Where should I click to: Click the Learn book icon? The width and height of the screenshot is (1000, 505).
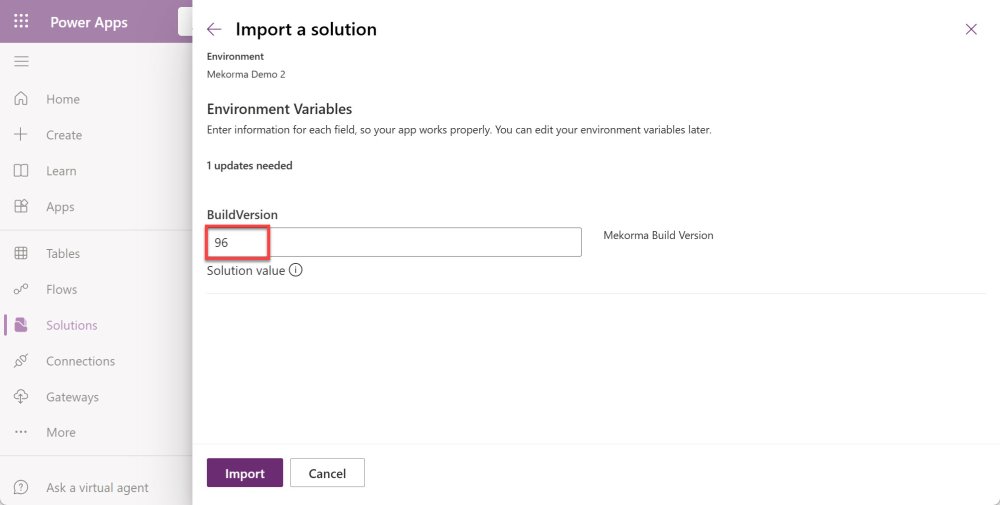click(x=21, y=171)
